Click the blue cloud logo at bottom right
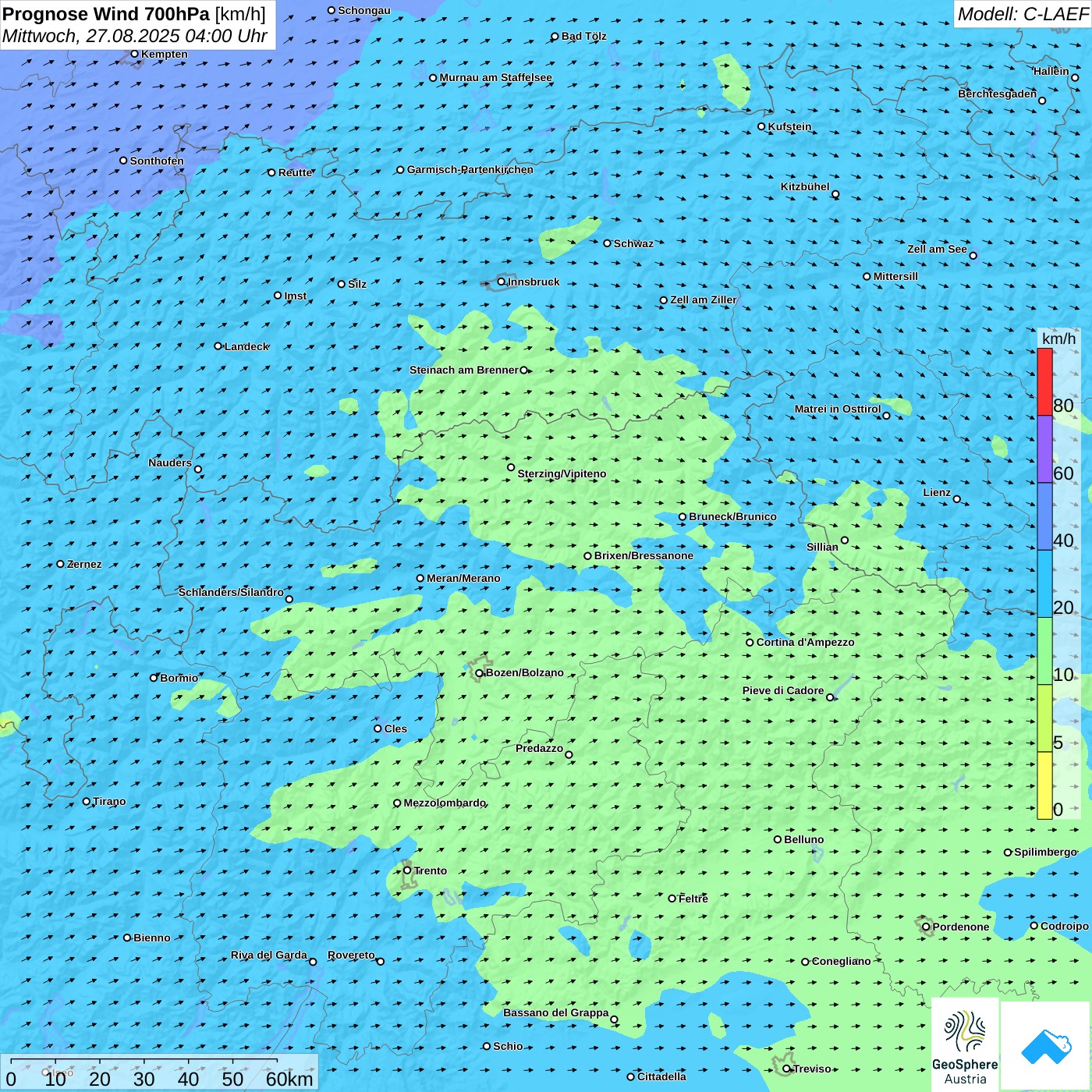 tap(1046, 1045)
